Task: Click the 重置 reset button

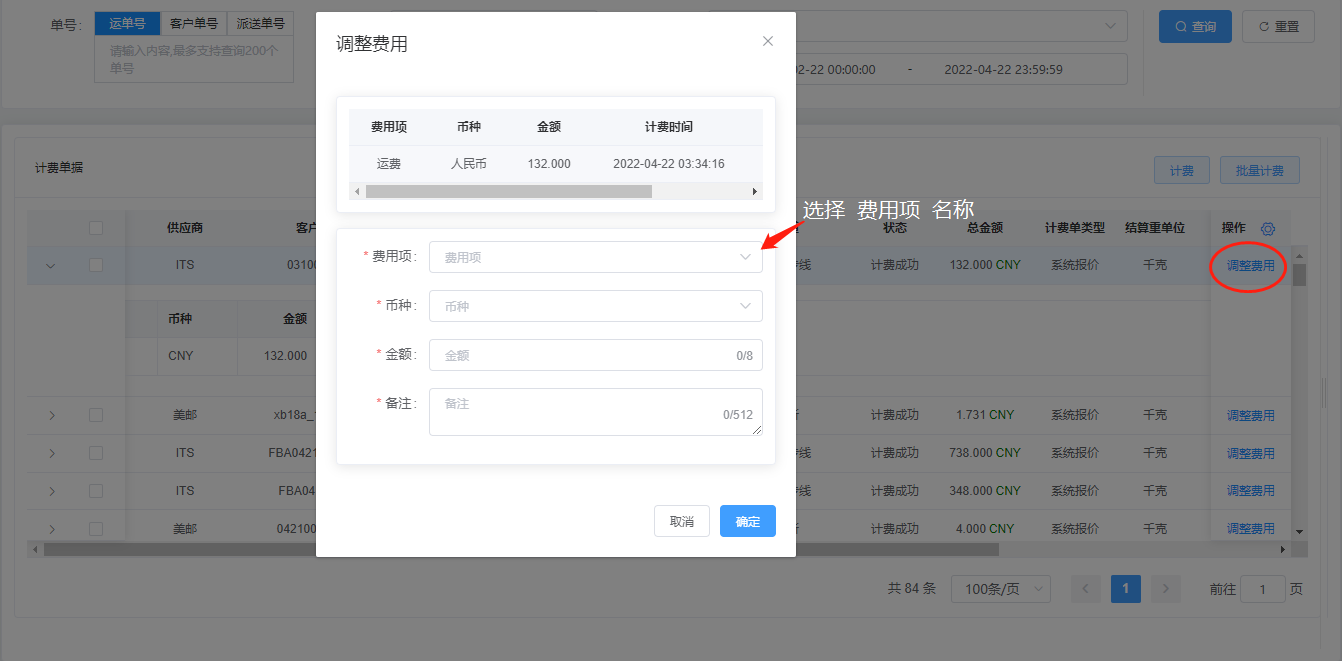Action: pos(1278,27)
